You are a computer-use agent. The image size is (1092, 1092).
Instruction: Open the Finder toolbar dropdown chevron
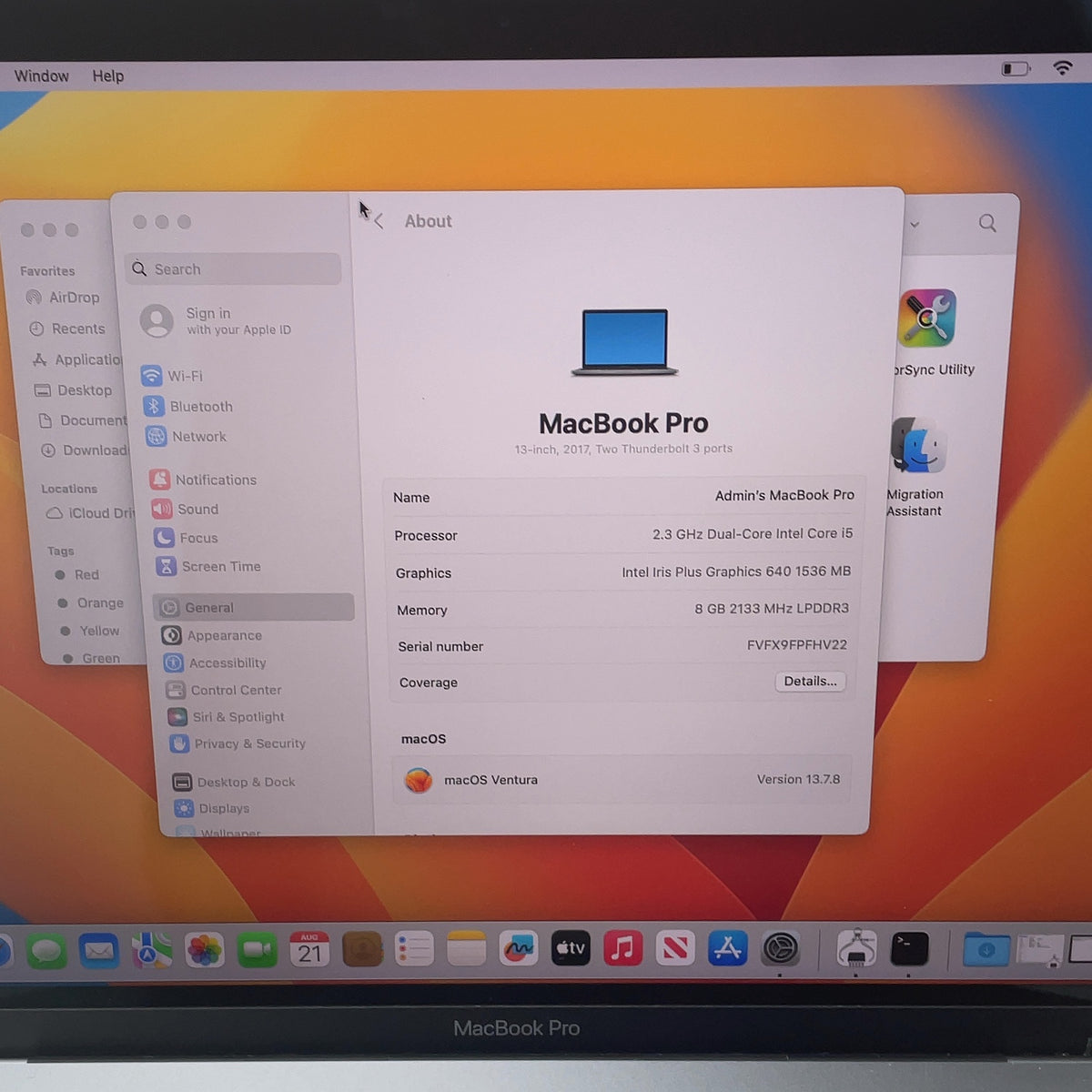[x=915, y=224]
